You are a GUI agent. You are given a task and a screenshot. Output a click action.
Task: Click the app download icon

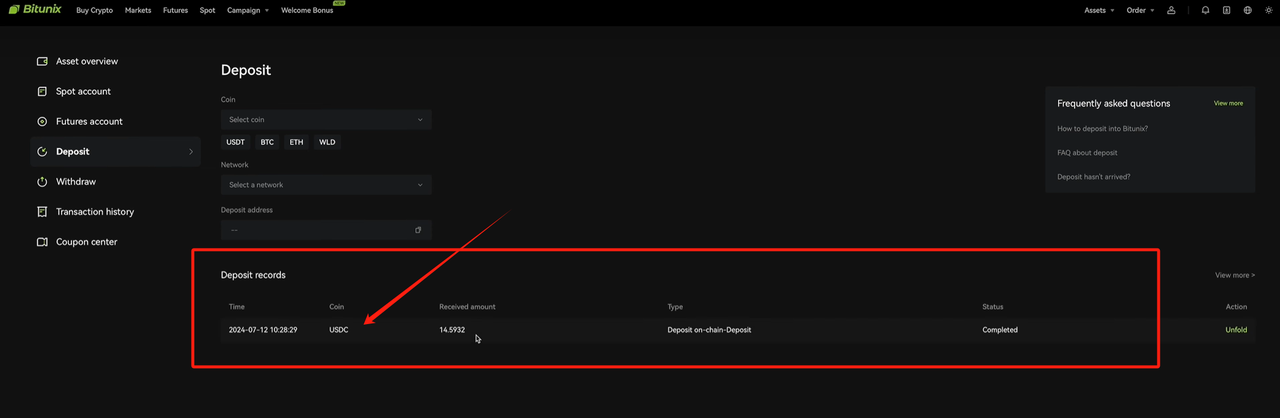pos(1226,10)
